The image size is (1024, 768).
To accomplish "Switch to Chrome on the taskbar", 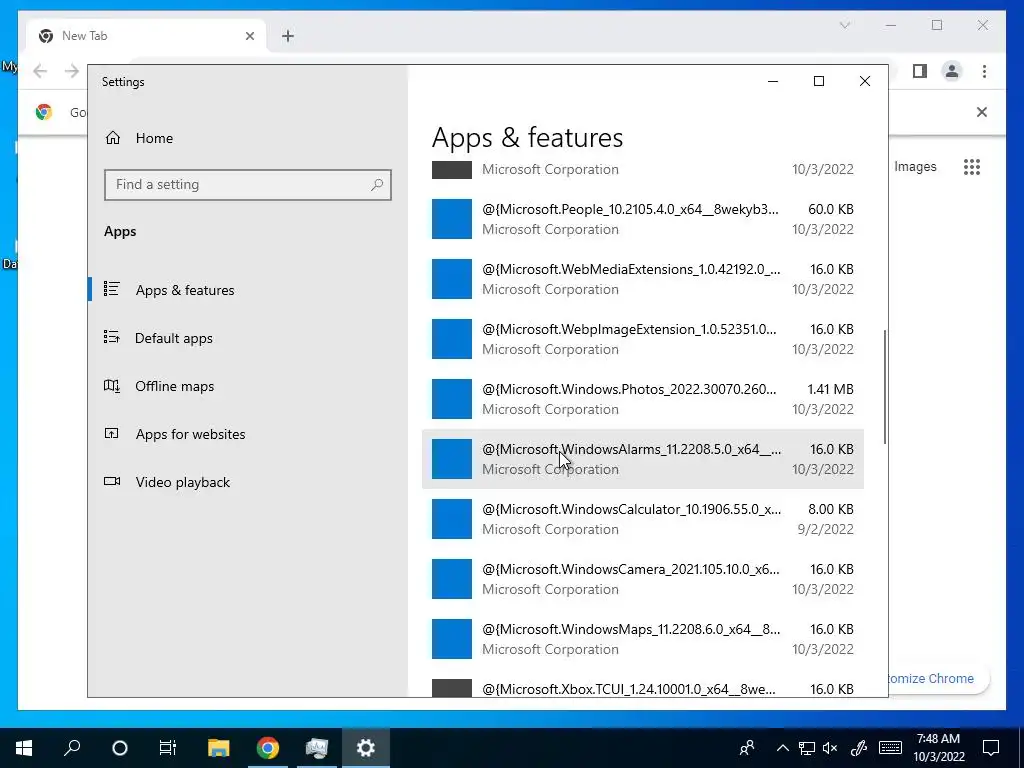I will pos(268,748).
